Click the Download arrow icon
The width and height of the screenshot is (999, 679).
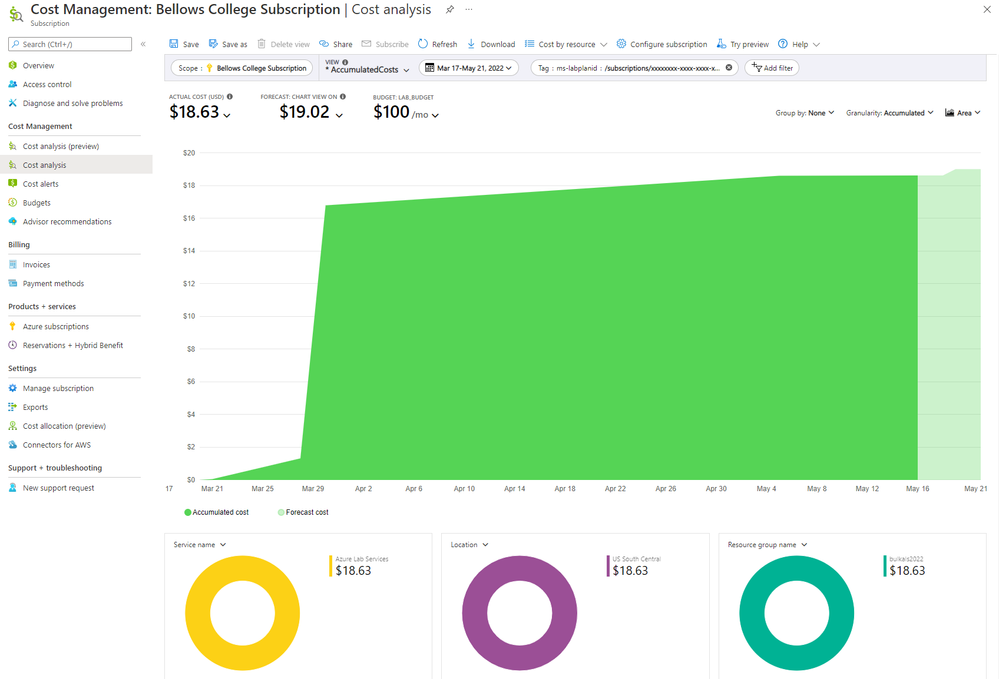tap(471, 44)
